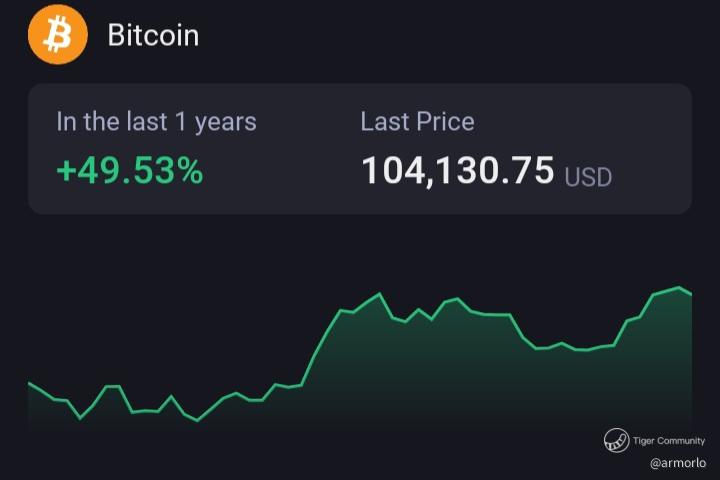The width and height of the screenshot is (720, 480).
Task: Click the starting point of the chart line
Action: click(x=29, y=383)
